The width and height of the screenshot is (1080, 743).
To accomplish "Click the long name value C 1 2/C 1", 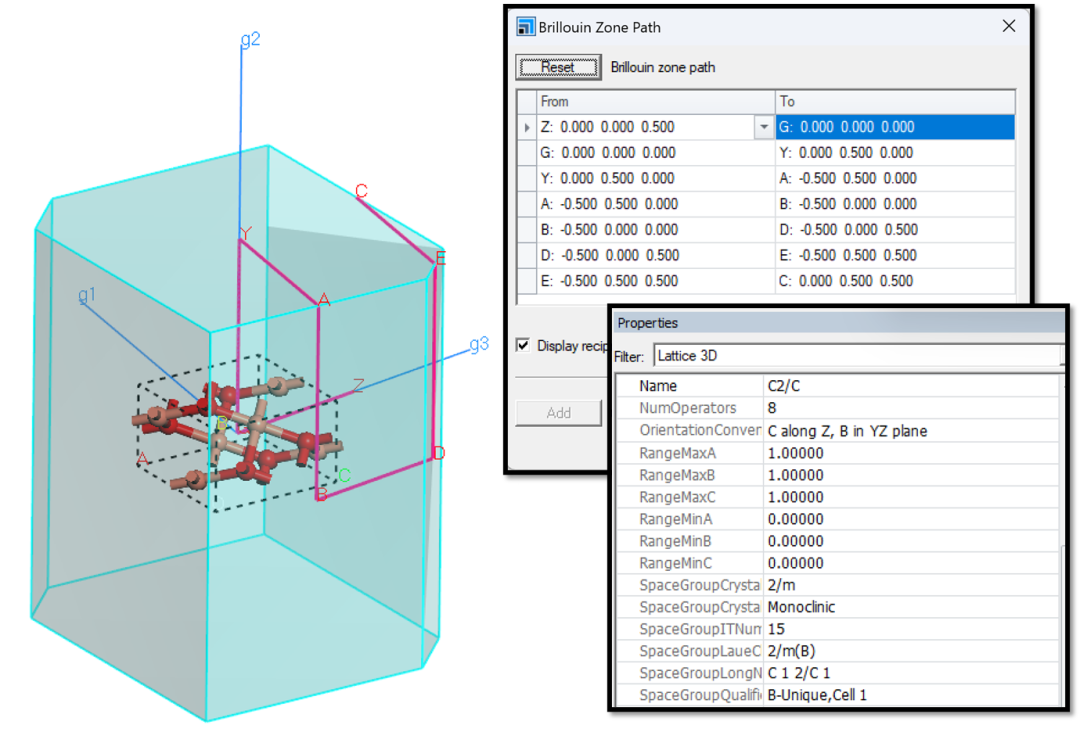I will 911,673.
